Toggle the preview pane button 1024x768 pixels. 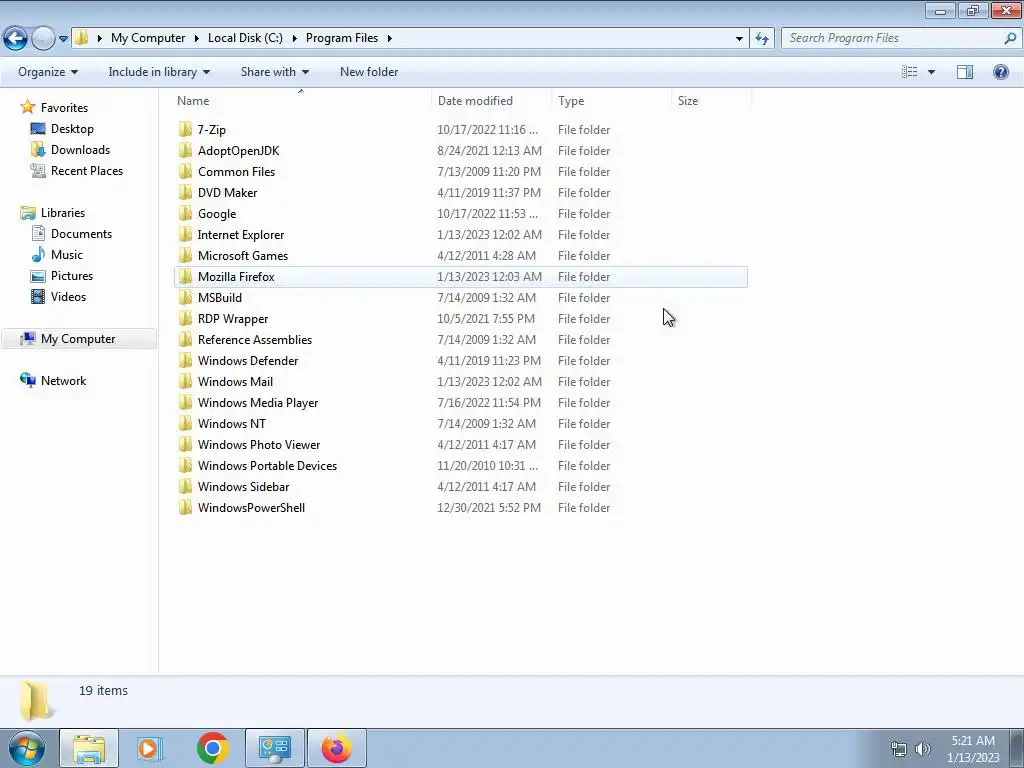[x=965, y=72]
